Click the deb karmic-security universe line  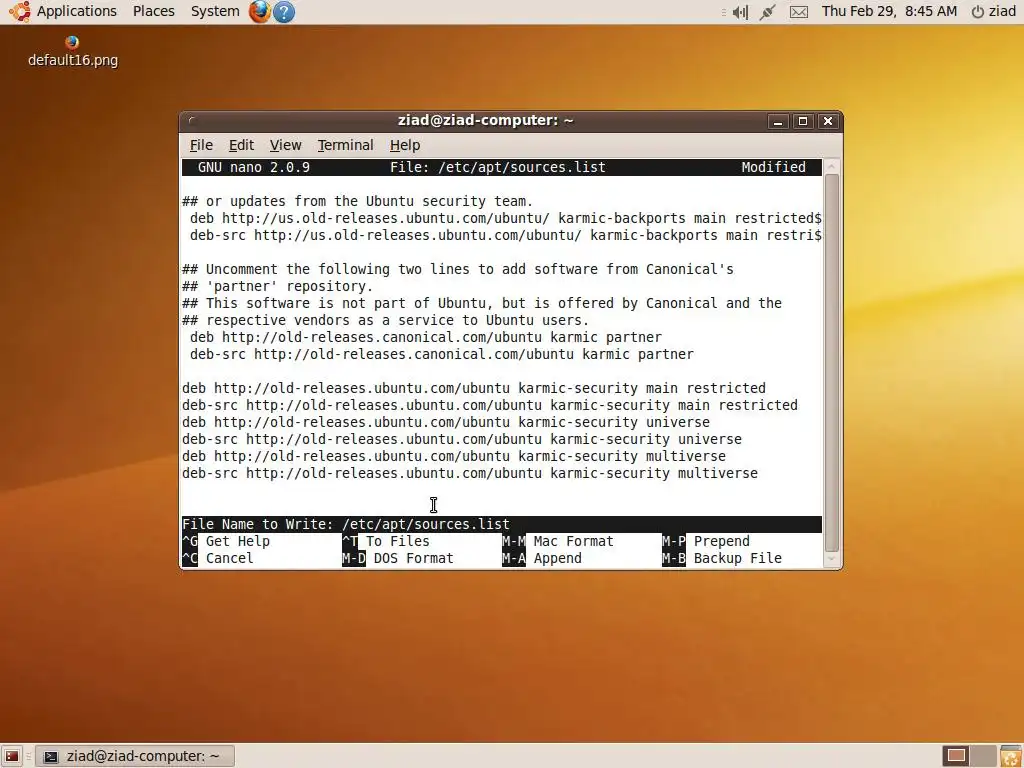[446, 422]
